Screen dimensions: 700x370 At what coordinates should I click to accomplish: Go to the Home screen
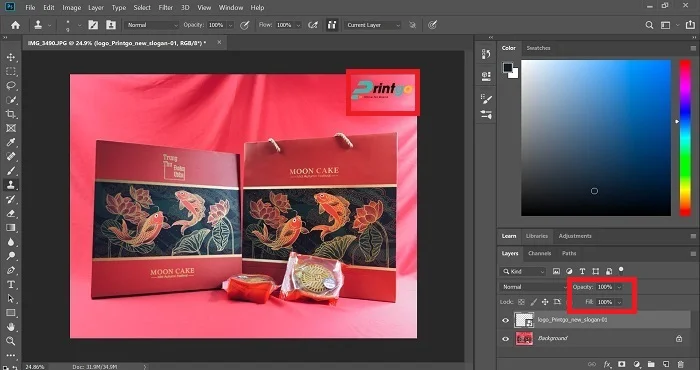tap(15, 25)
